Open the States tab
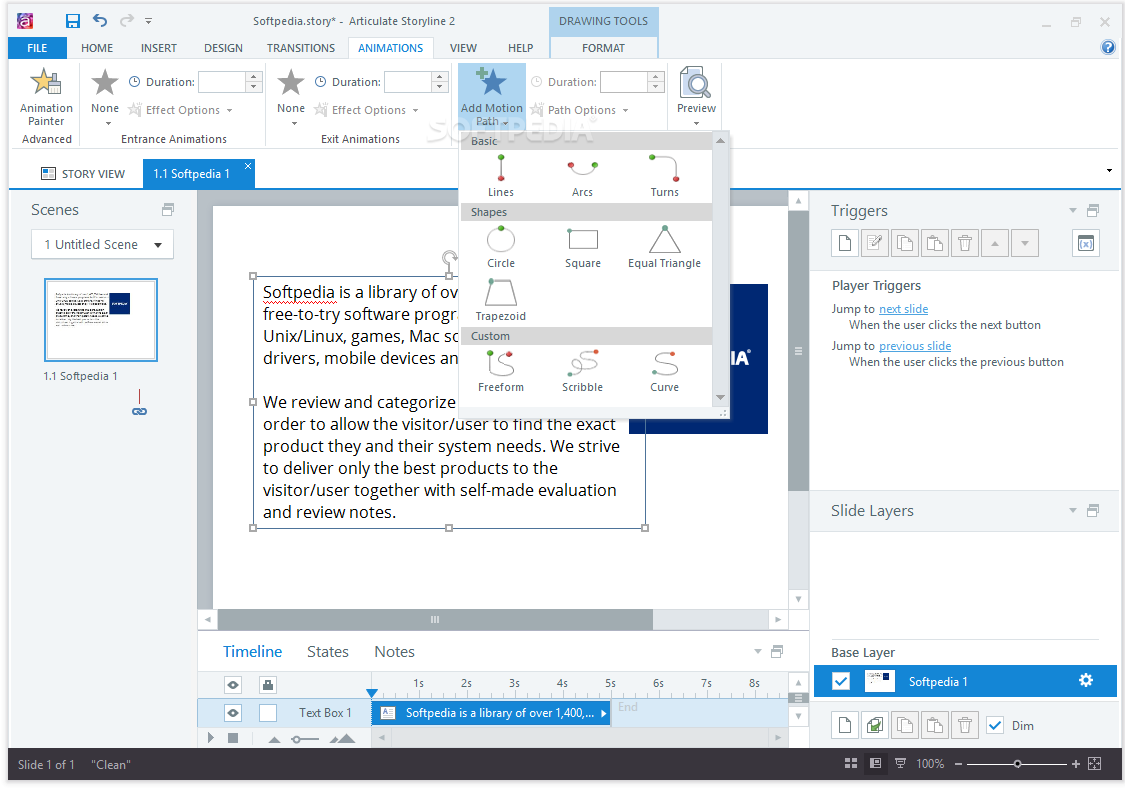1125x788 pixels. coord(328,652)
